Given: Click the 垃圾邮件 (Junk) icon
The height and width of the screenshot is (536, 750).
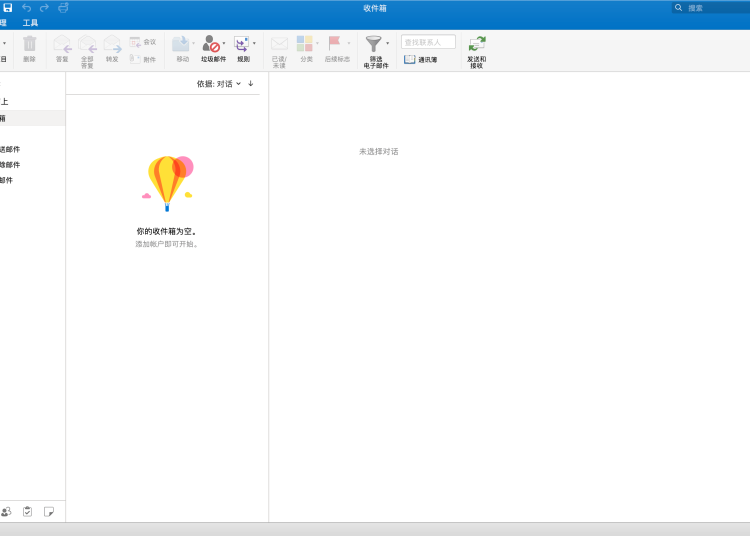Looking at the screenshot, I should [x=211, y=44].
